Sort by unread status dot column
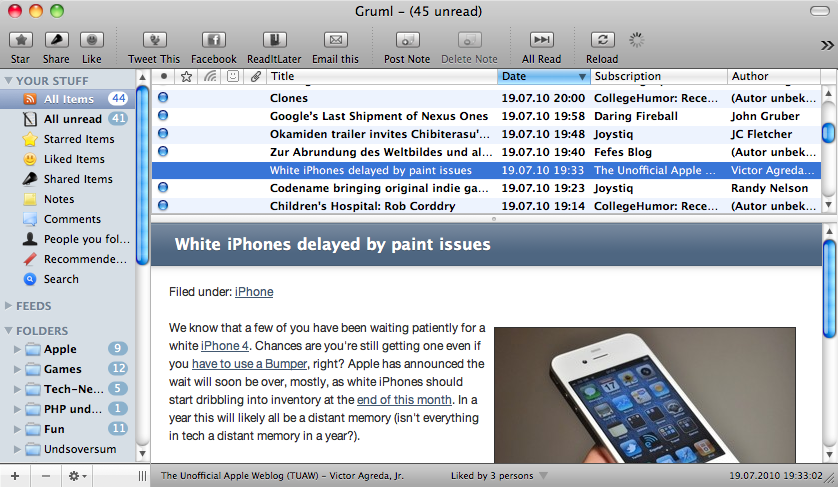Image resolution: width=838 pixels, height=487 pixels. [x=164, y=76]
